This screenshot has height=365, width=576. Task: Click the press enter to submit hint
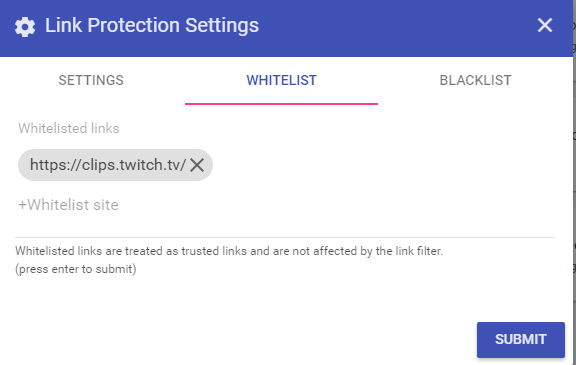pyautogui.click(x=76, y=269)
